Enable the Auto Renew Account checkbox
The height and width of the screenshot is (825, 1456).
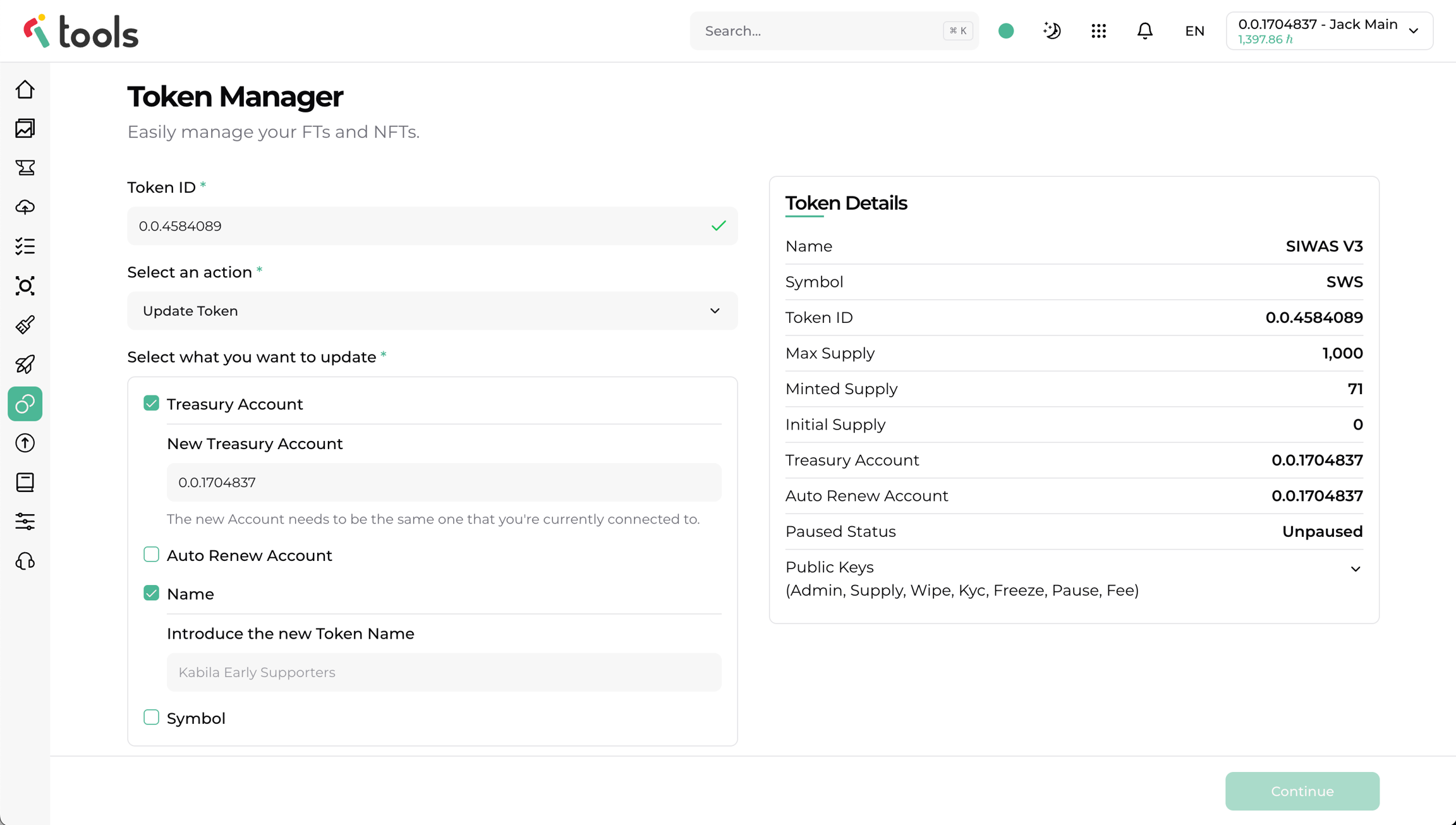151,555
